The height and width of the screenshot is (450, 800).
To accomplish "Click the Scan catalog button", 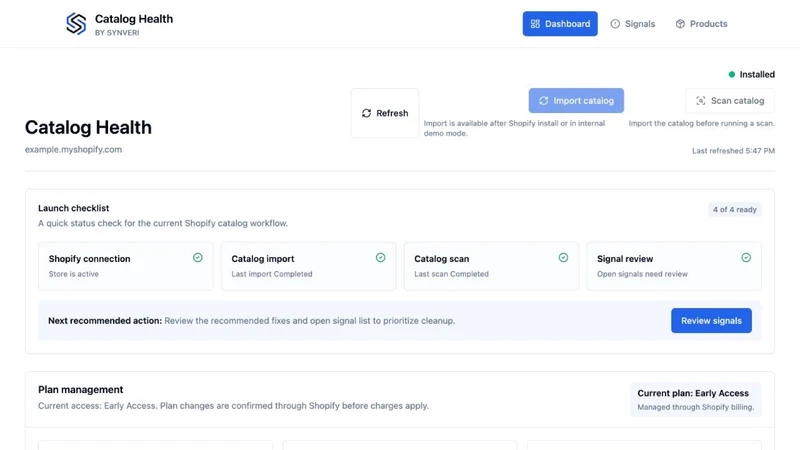I will coord(730,101).
